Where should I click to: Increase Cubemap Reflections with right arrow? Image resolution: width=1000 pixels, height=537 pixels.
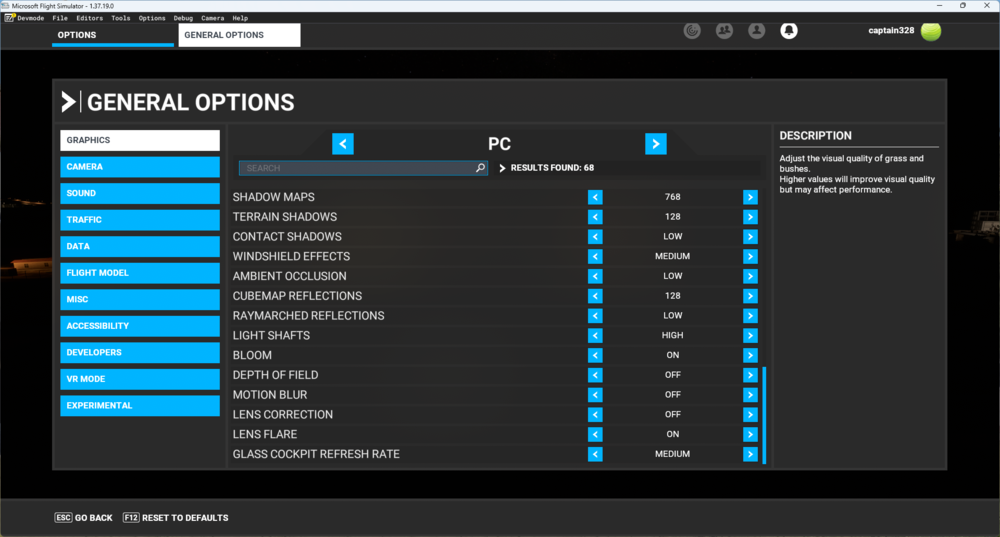pos(750,296)
